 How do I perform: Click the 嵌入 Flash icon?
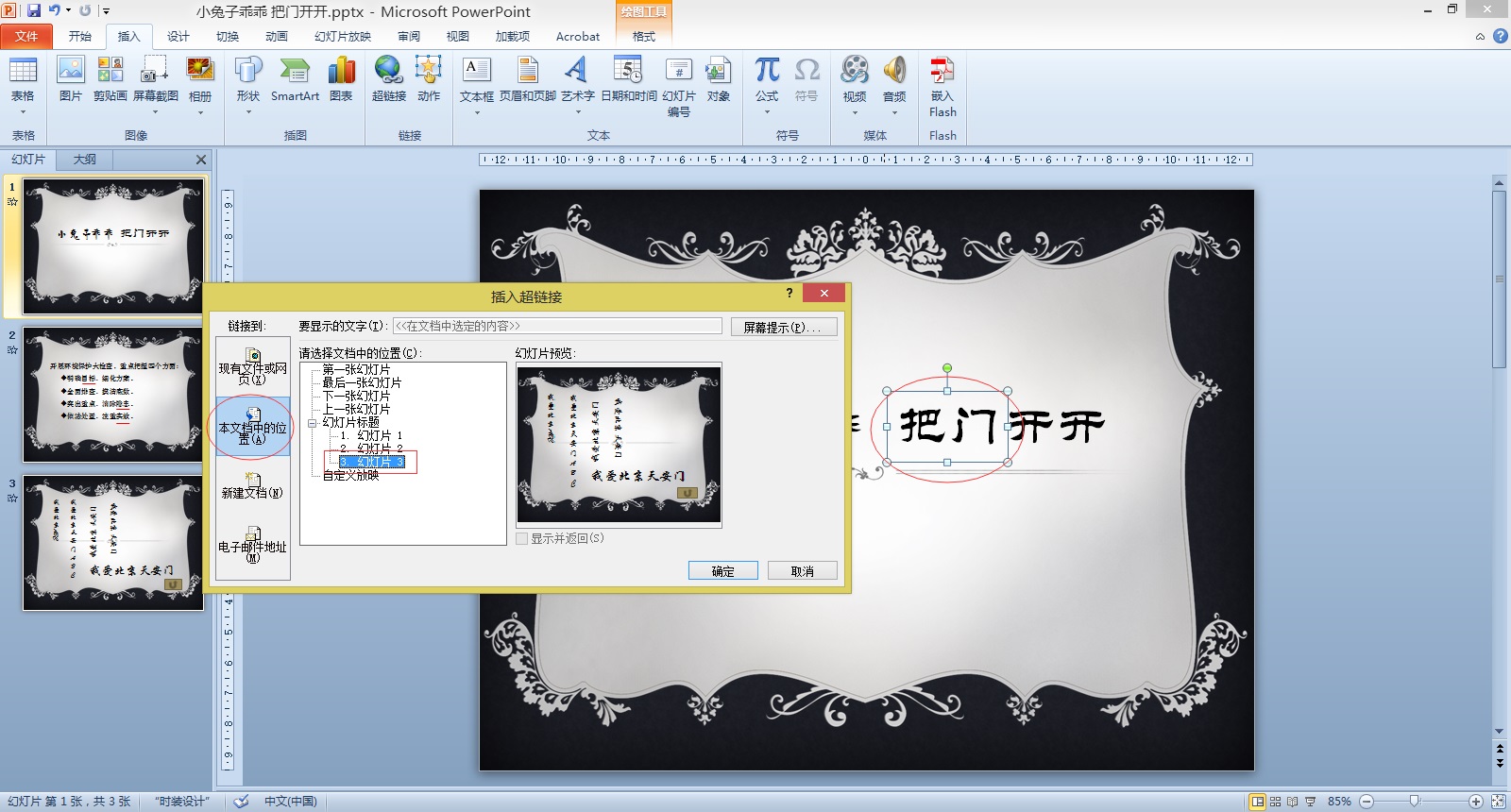coord(942,87)
